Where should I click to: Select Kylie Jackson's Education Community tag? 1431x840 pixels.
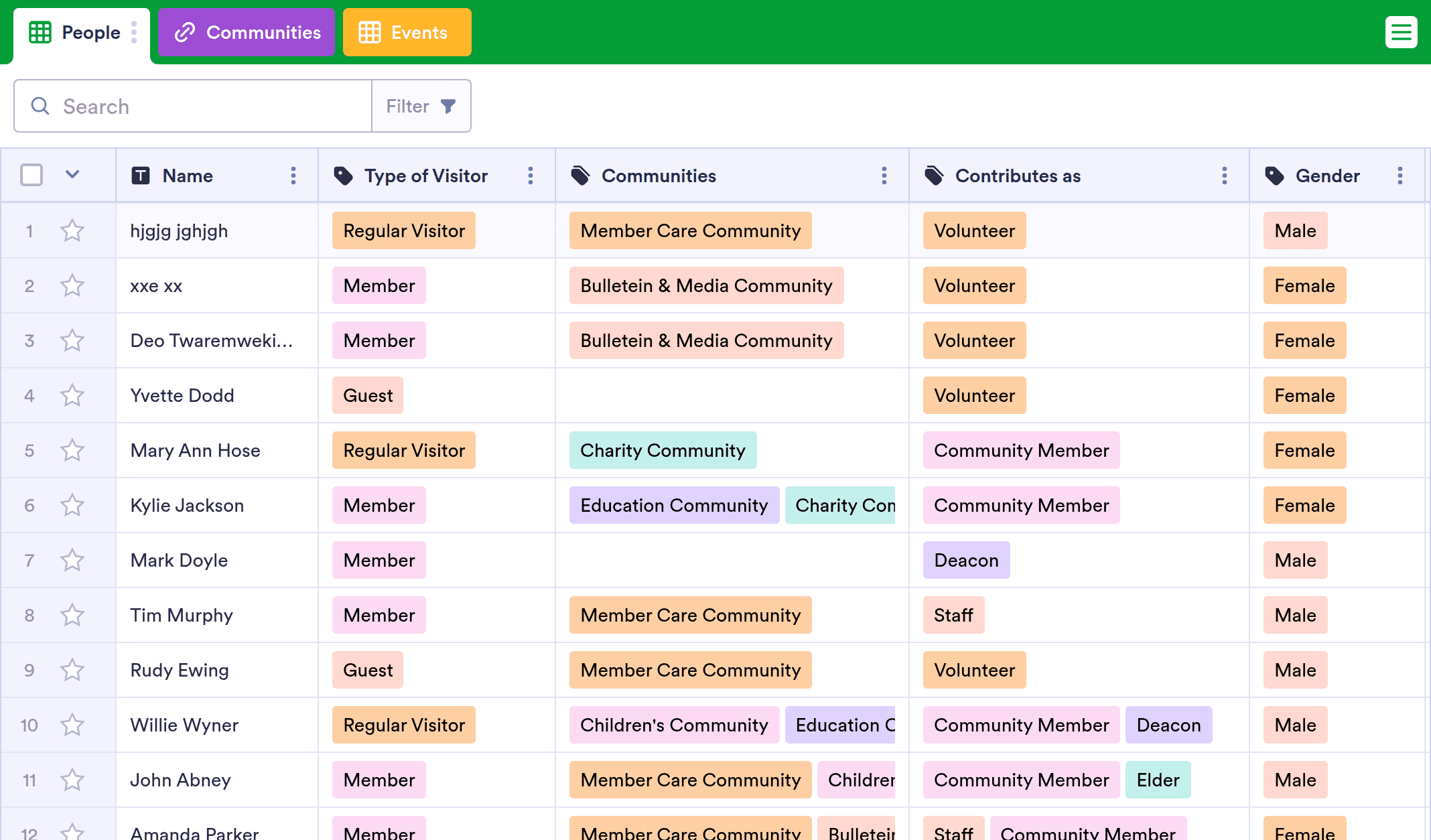point(674,505)
